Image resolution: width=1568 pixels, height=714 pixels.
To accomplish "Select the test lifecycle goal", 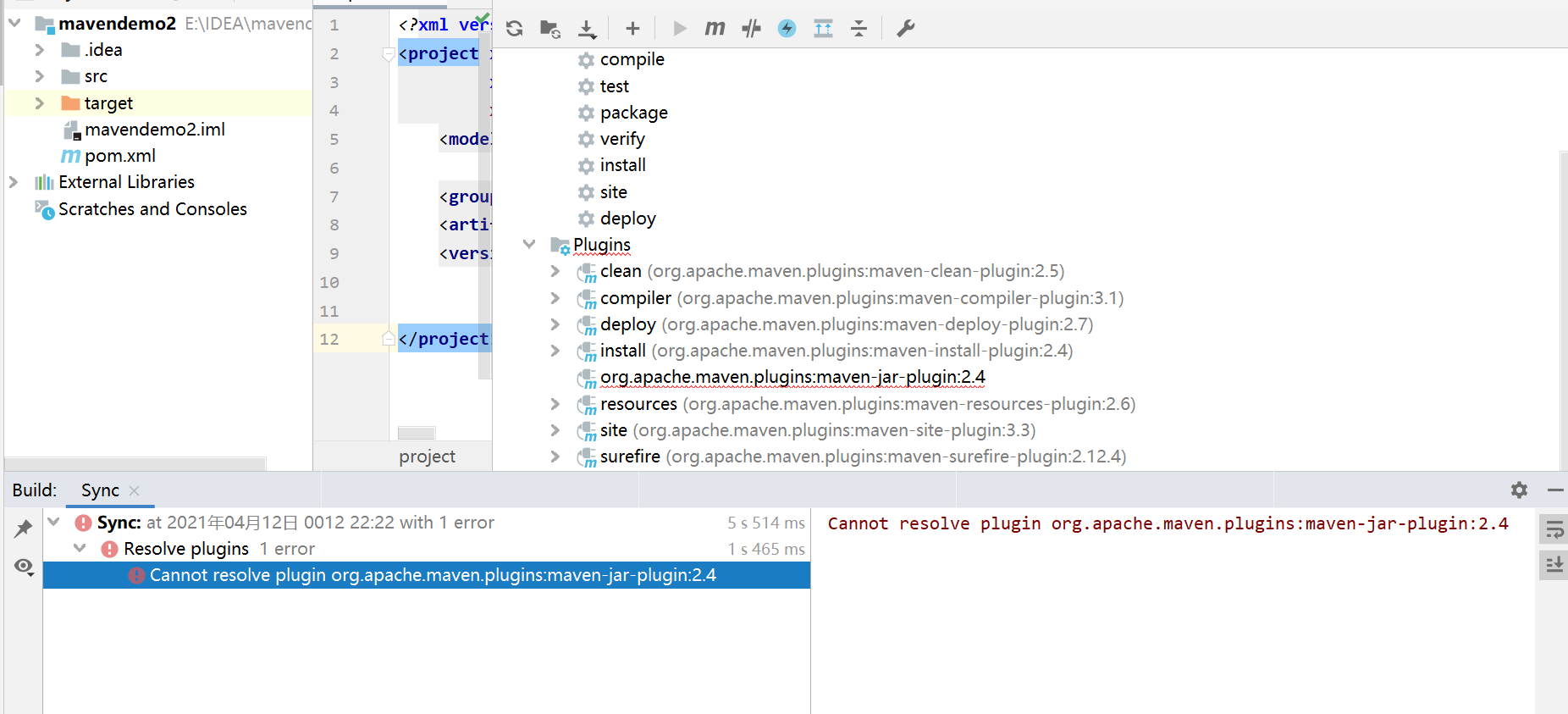I will click(x=614, y=86).
